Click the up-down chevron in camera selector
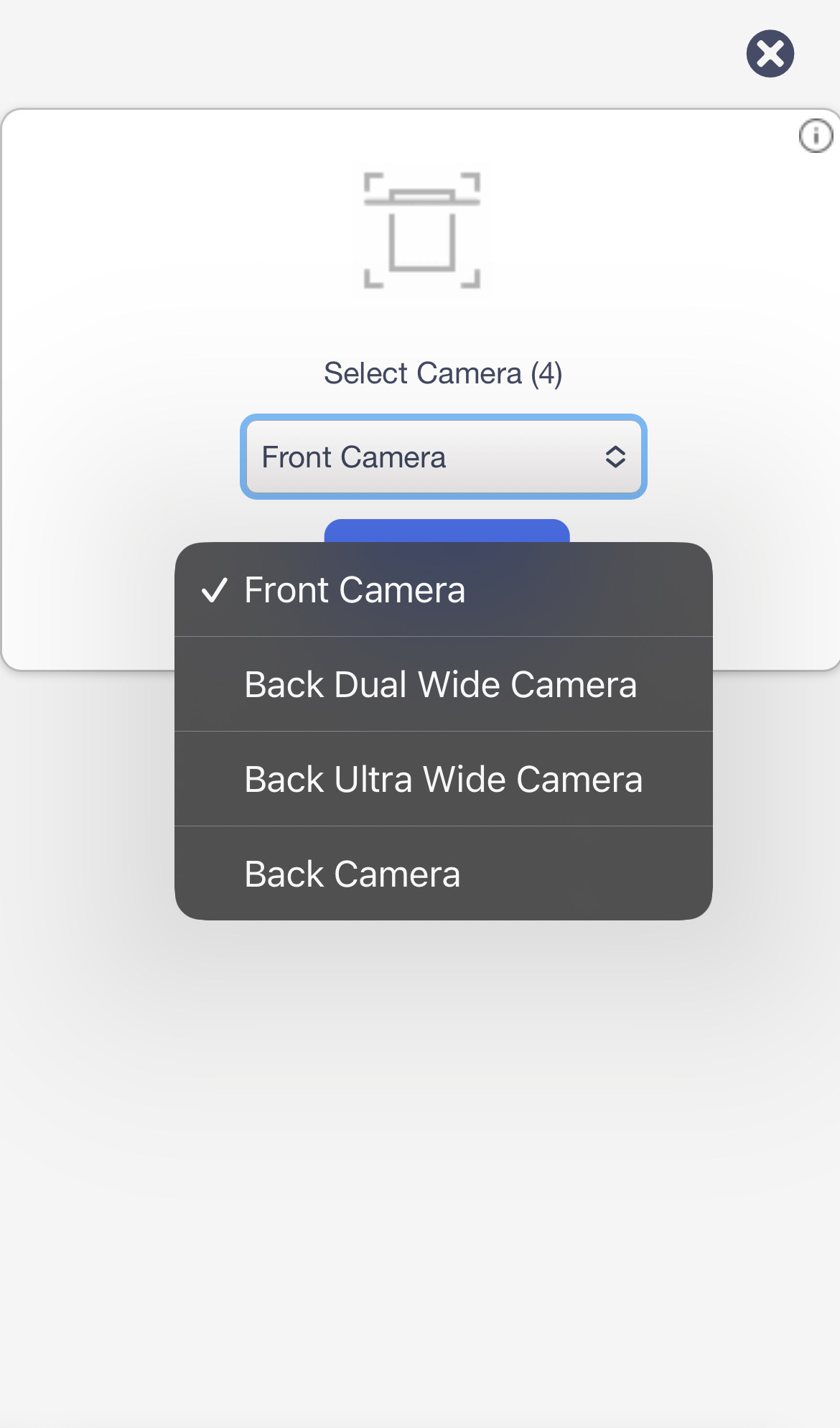 (x=615, y=457)
